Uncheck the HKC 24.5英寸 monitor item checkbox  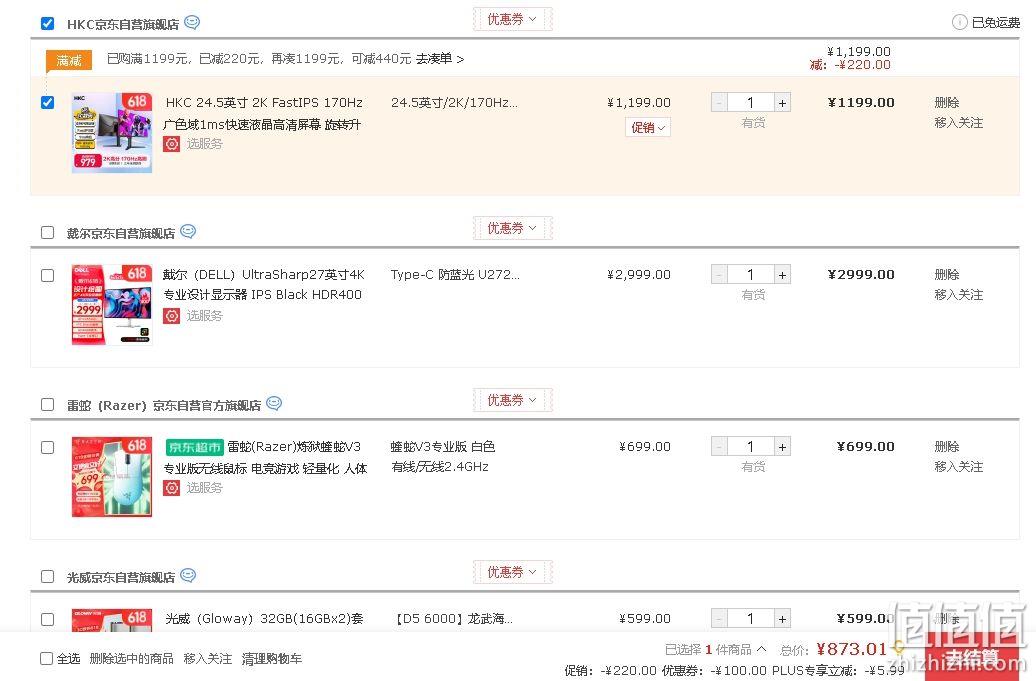click(x=48, y=102)
